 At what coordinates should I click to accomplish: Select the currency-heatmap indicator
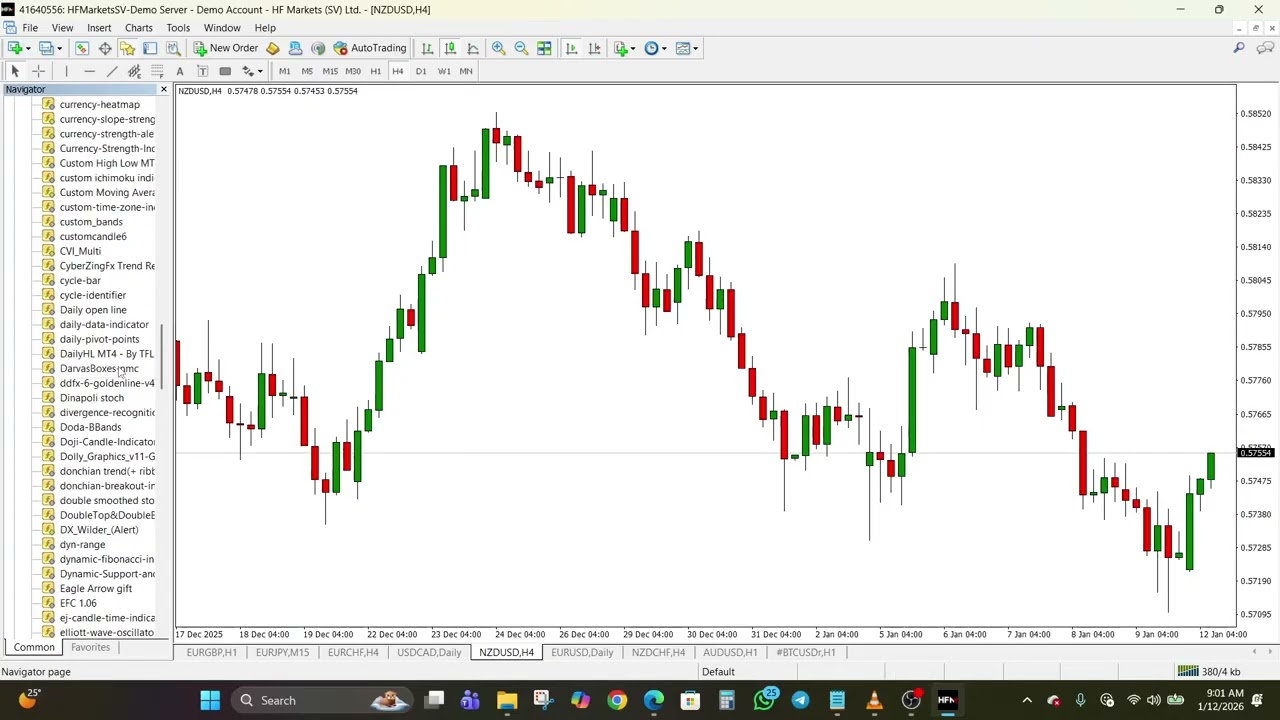pos(99,104)
